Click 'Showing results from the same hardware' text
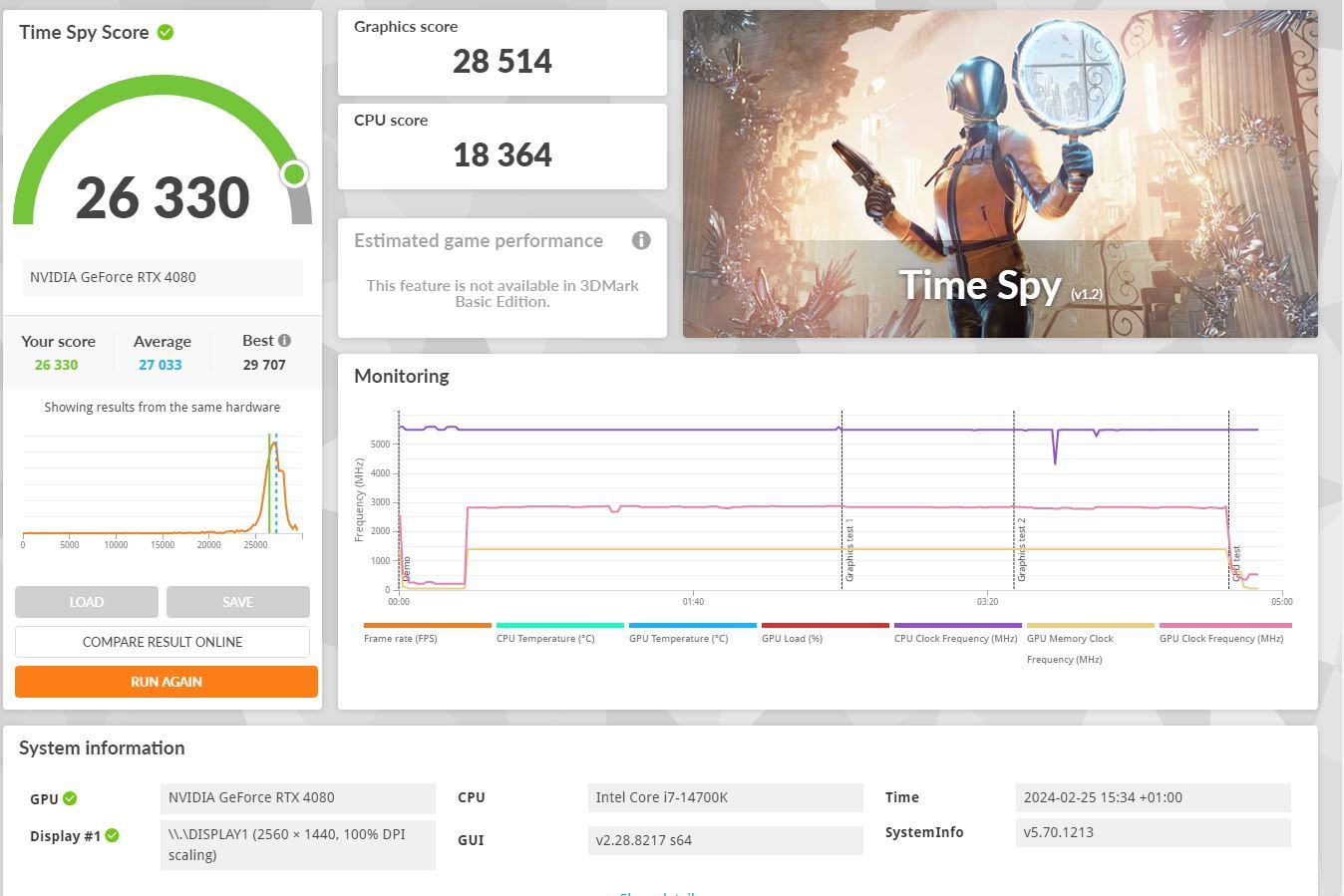The height and width of the screenshot is (896, 1344). 163,407
